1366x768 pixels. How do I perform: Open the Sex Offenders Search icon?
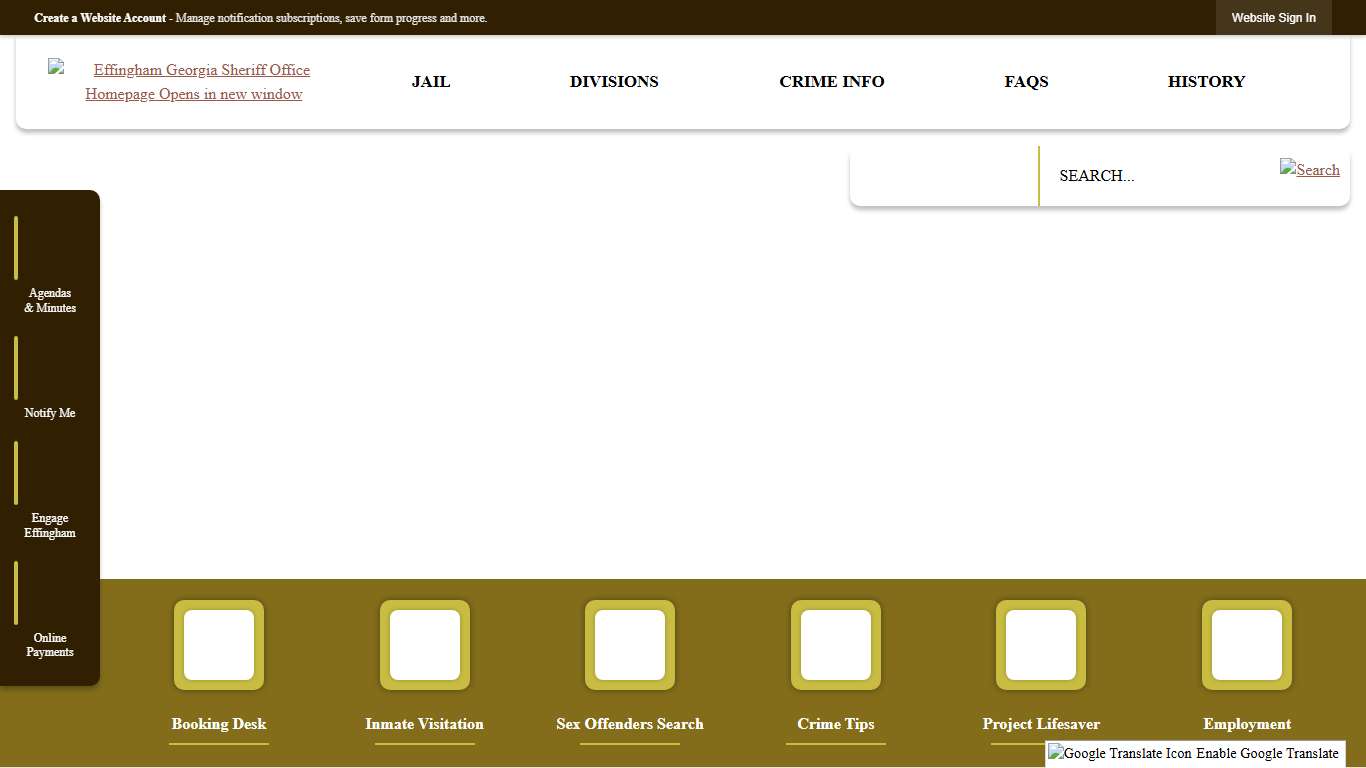point(629,645)
